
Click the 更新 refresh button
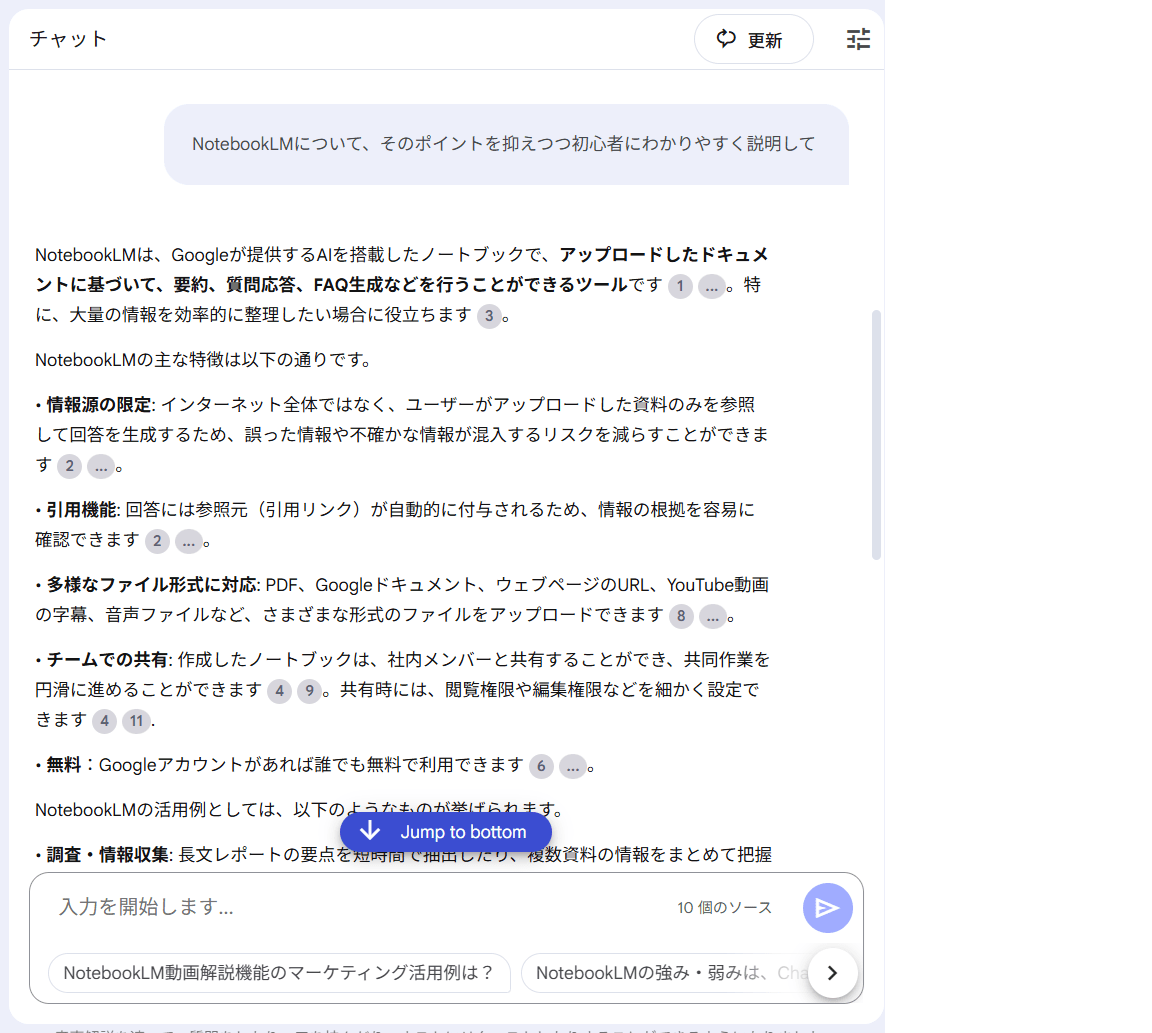pyautogui.click(x=753, y=40)
